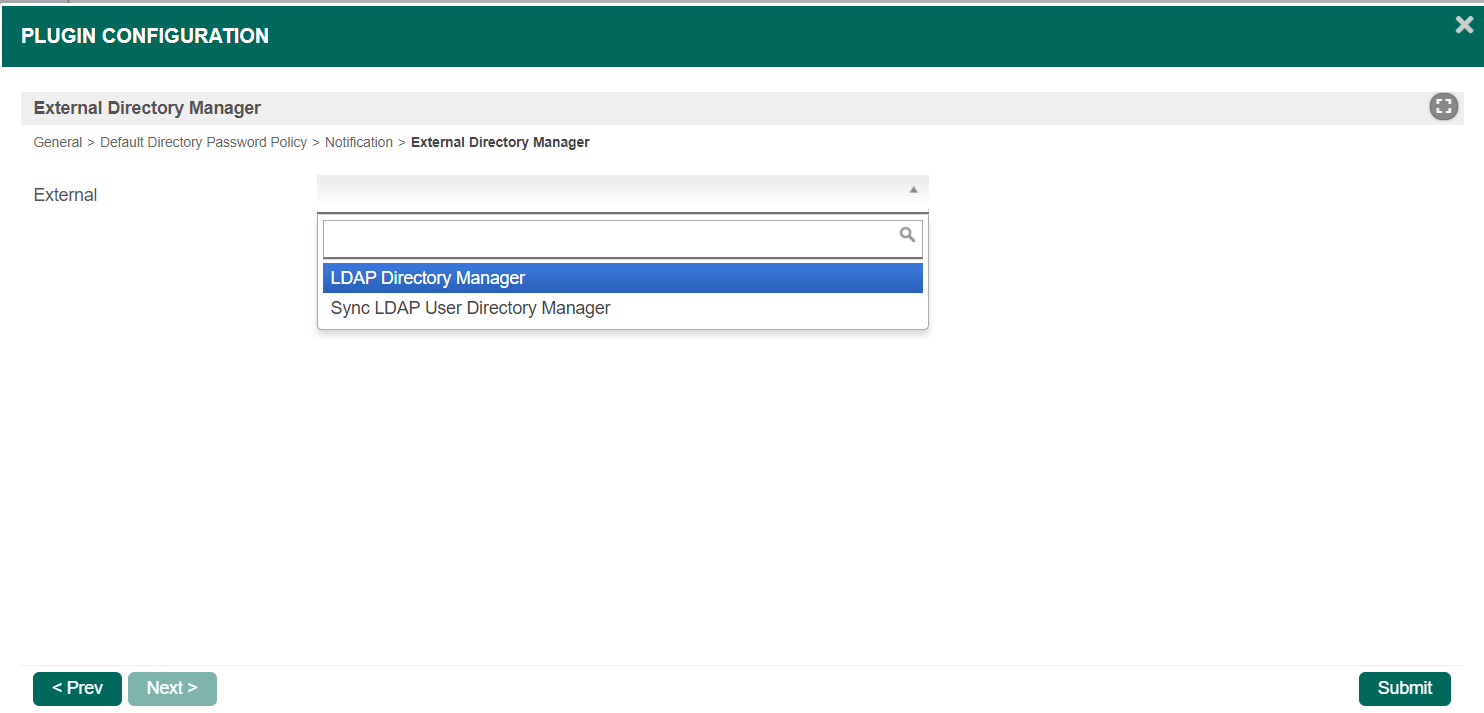The height and width of the screenshot is (713, 1484).
Task: Toggle fullscreen for External Directory Manager panel
Action: tap(1443, 107)
